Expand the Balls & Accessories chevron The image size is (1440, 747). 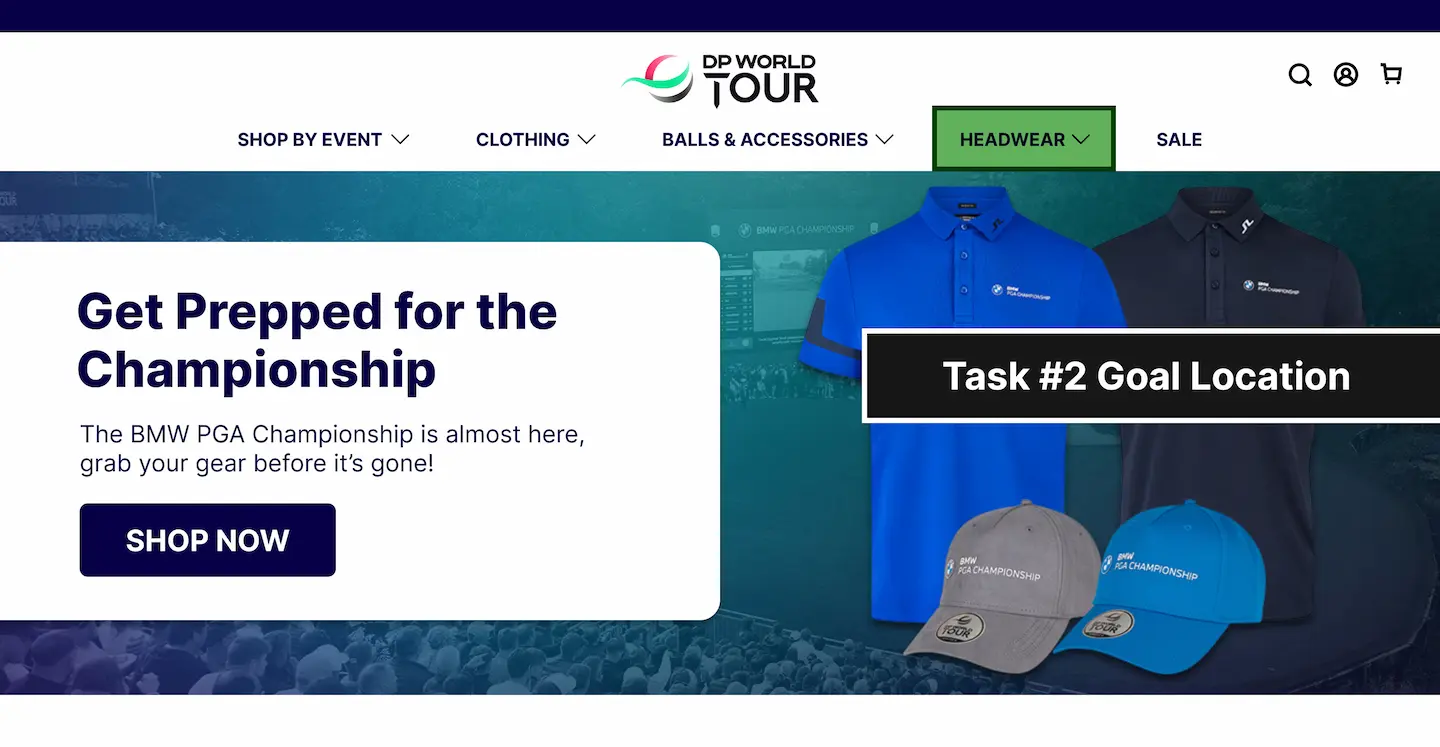pos(884,140)
